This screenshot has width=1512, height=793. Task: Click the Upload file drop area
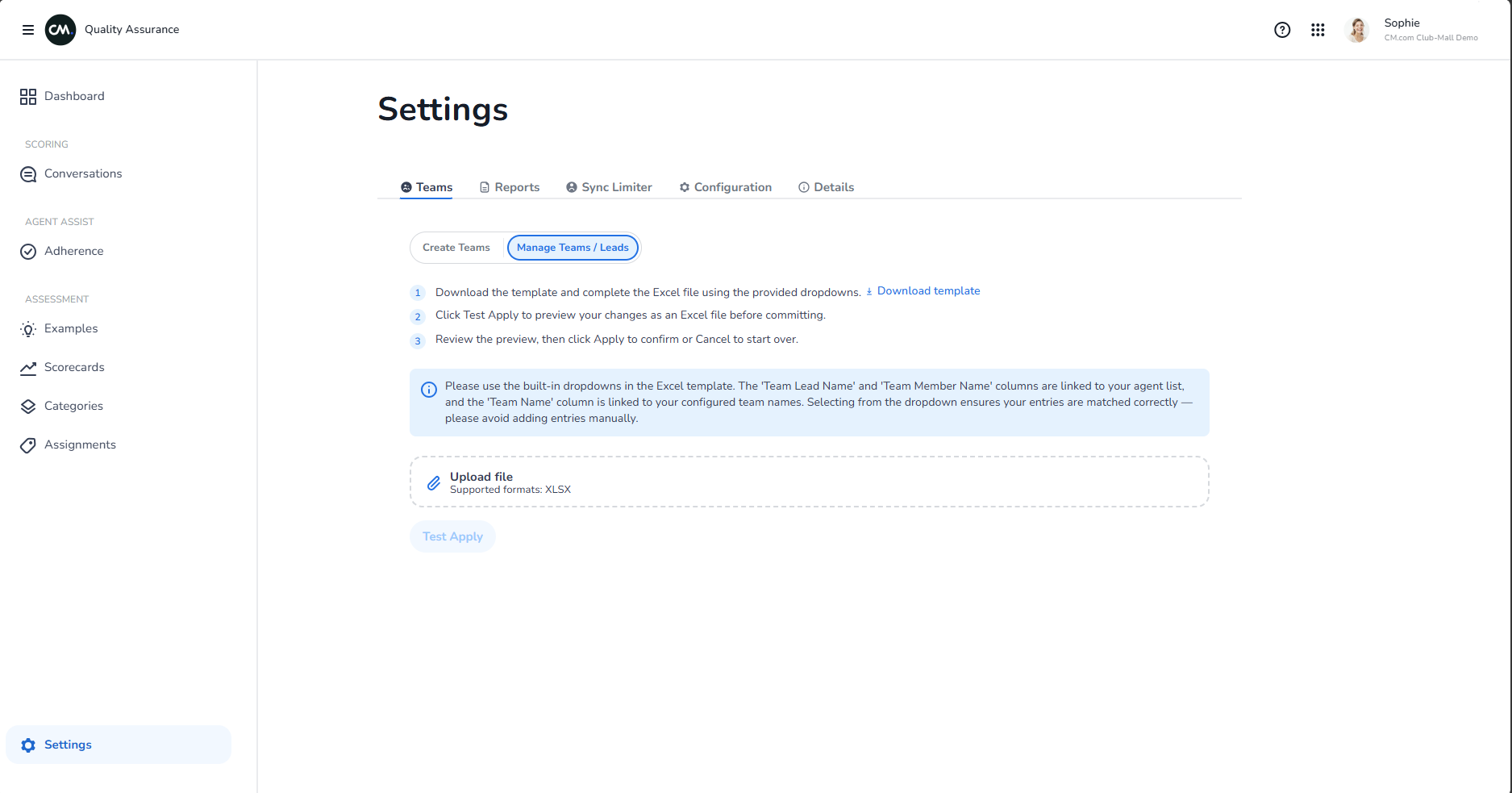click(809, 482)
